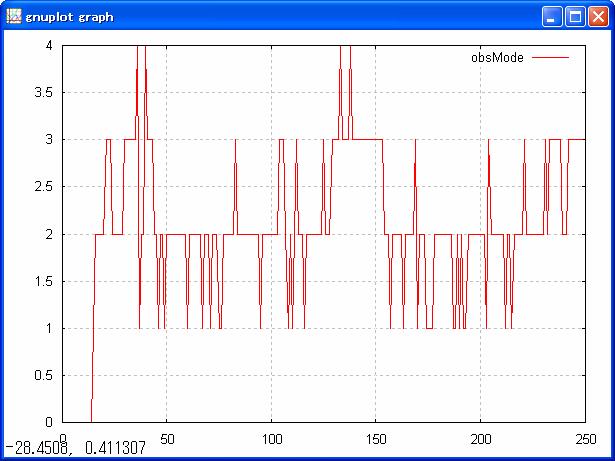The height and width of the screenshot is (461, 615).
Task: Toggle the obsMode legend label
Action: [497, 58]
